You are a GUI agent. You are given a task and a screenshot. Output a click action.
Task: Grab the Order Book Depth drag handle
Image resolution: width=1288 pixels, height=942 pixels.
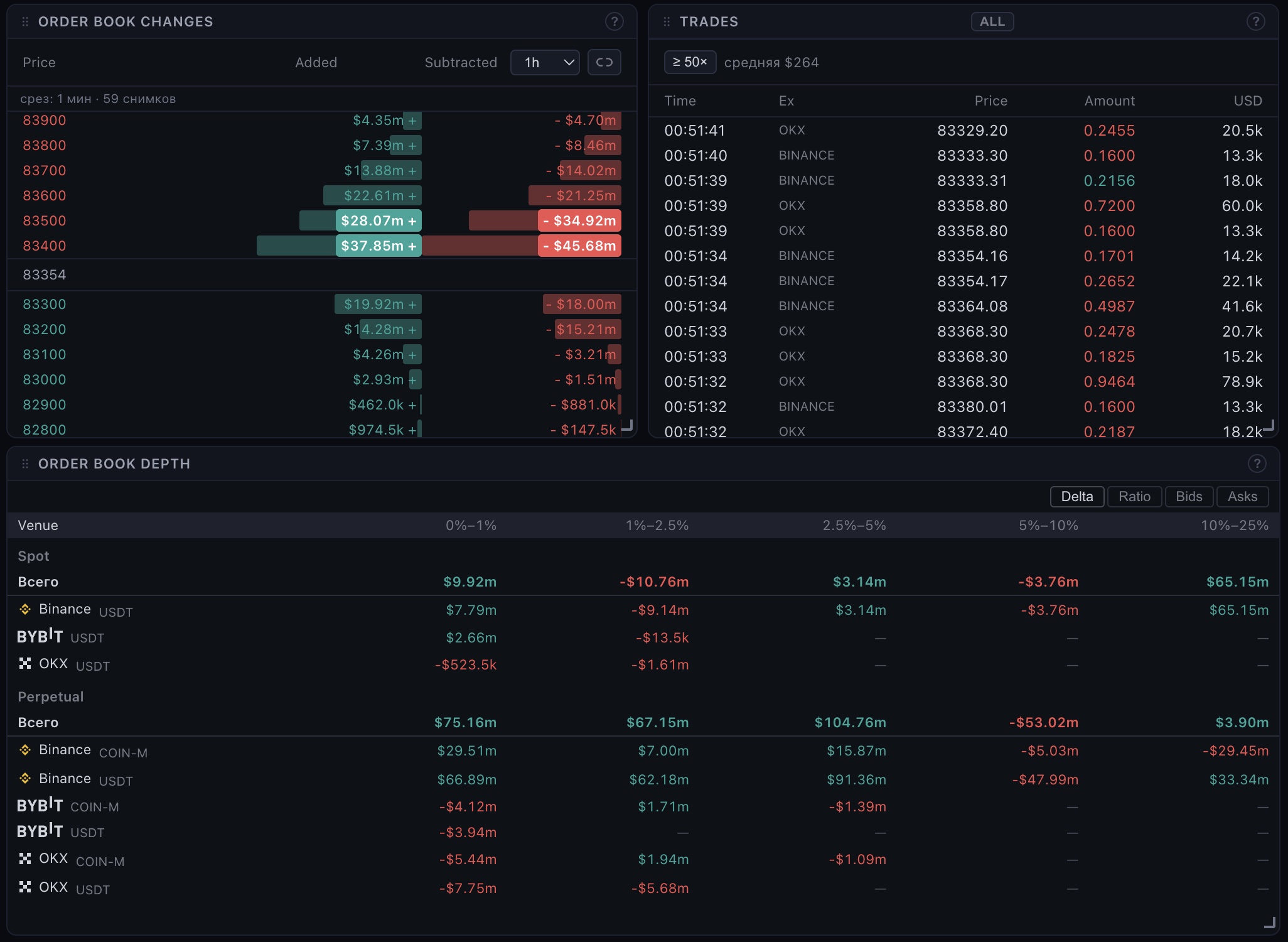[25, 464]
